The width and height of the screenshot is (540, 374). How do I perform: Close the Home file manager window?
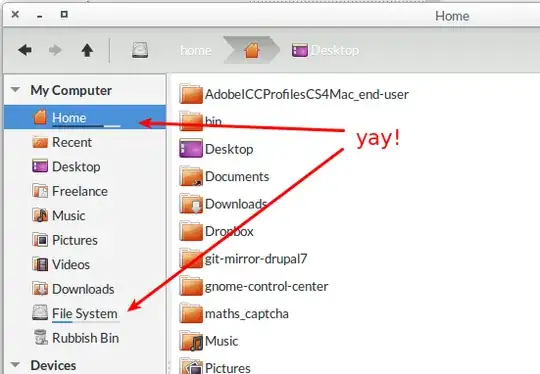(x=15, y=14)
